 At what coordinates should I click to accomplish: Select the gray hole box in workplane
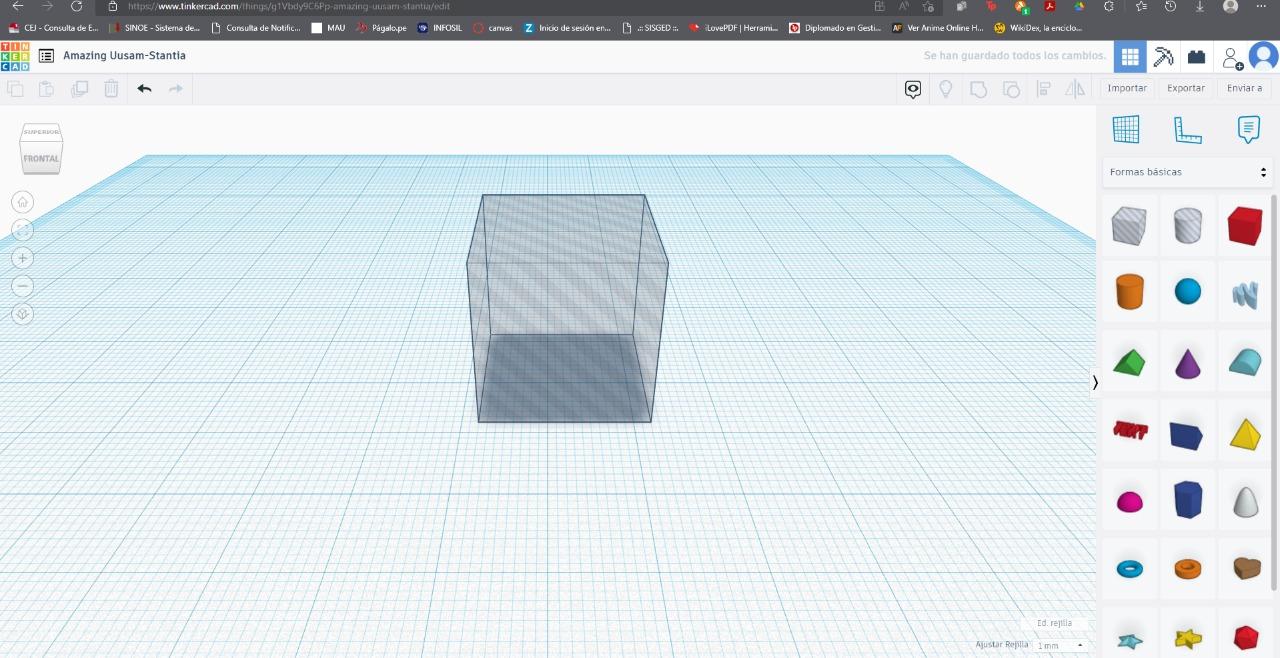click(567, 310)
